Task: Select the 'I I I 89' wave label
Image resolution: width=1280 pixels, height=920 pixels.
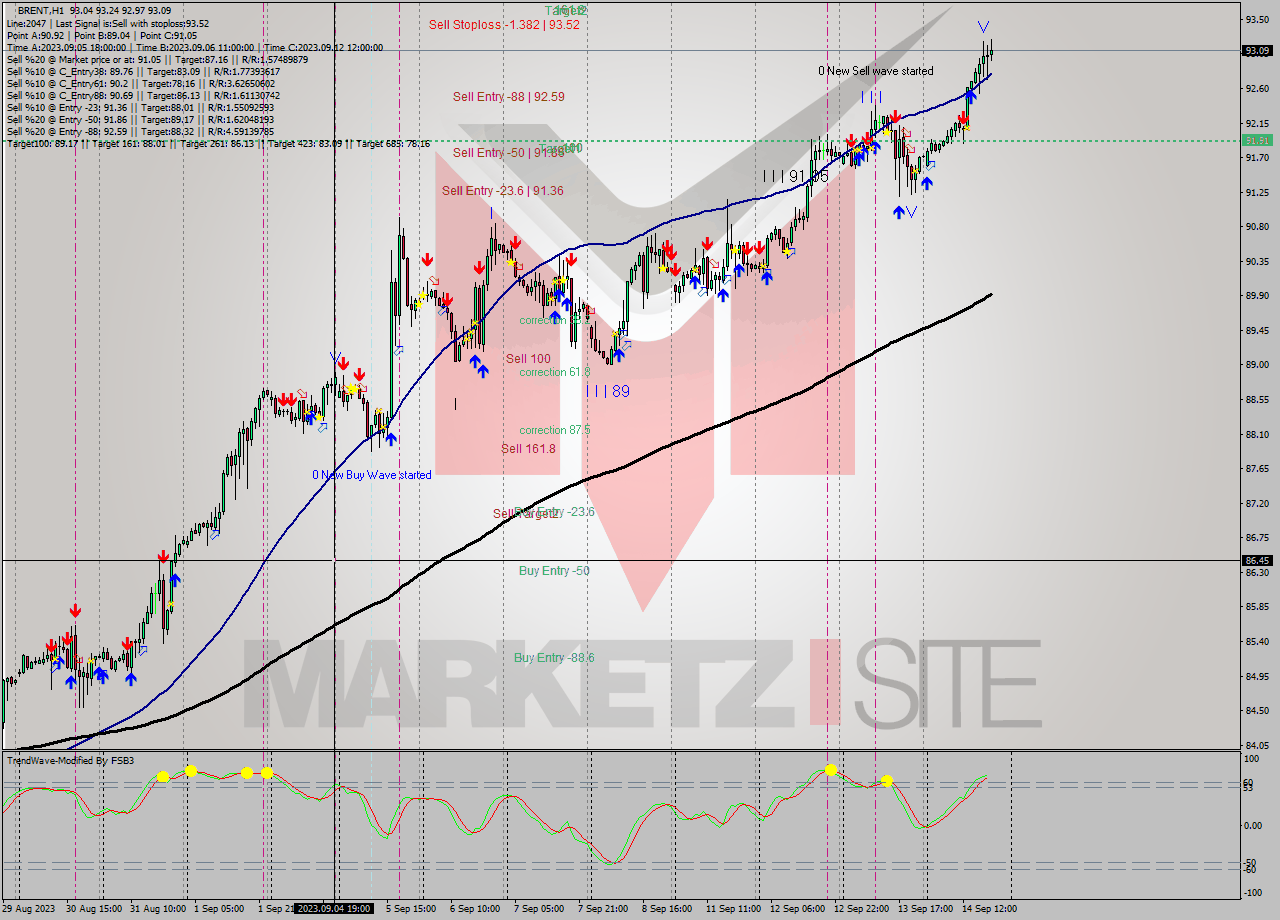Action: 608,391
